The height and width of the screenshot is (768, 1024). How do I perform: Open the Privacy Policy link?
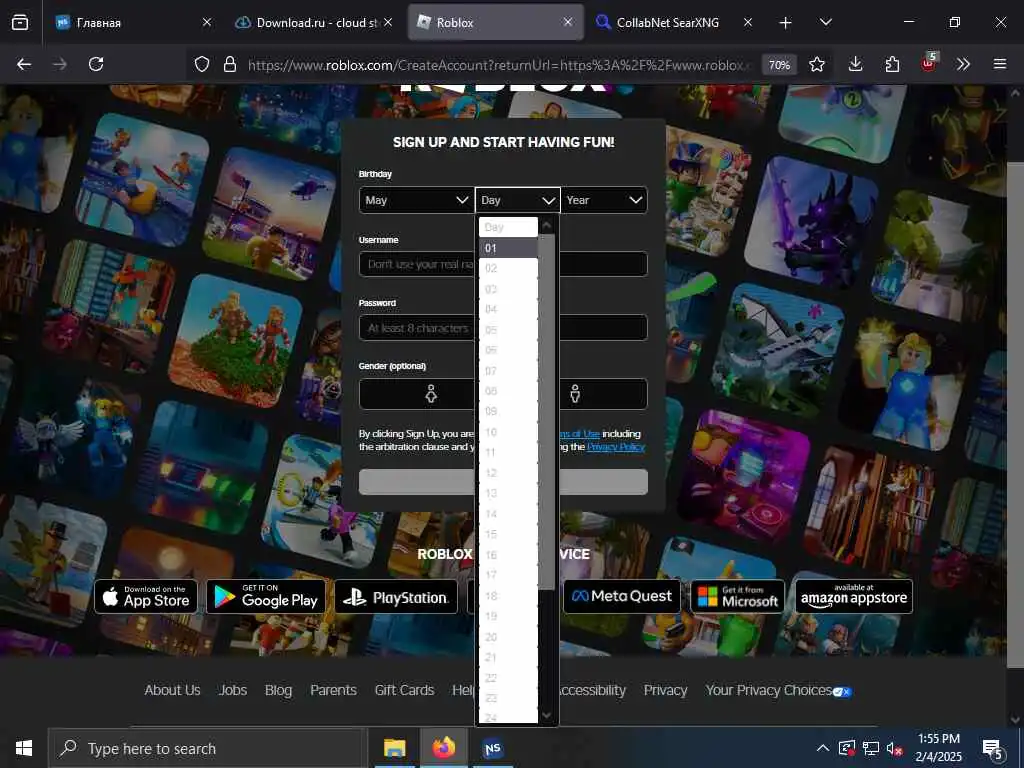[616, 447]
